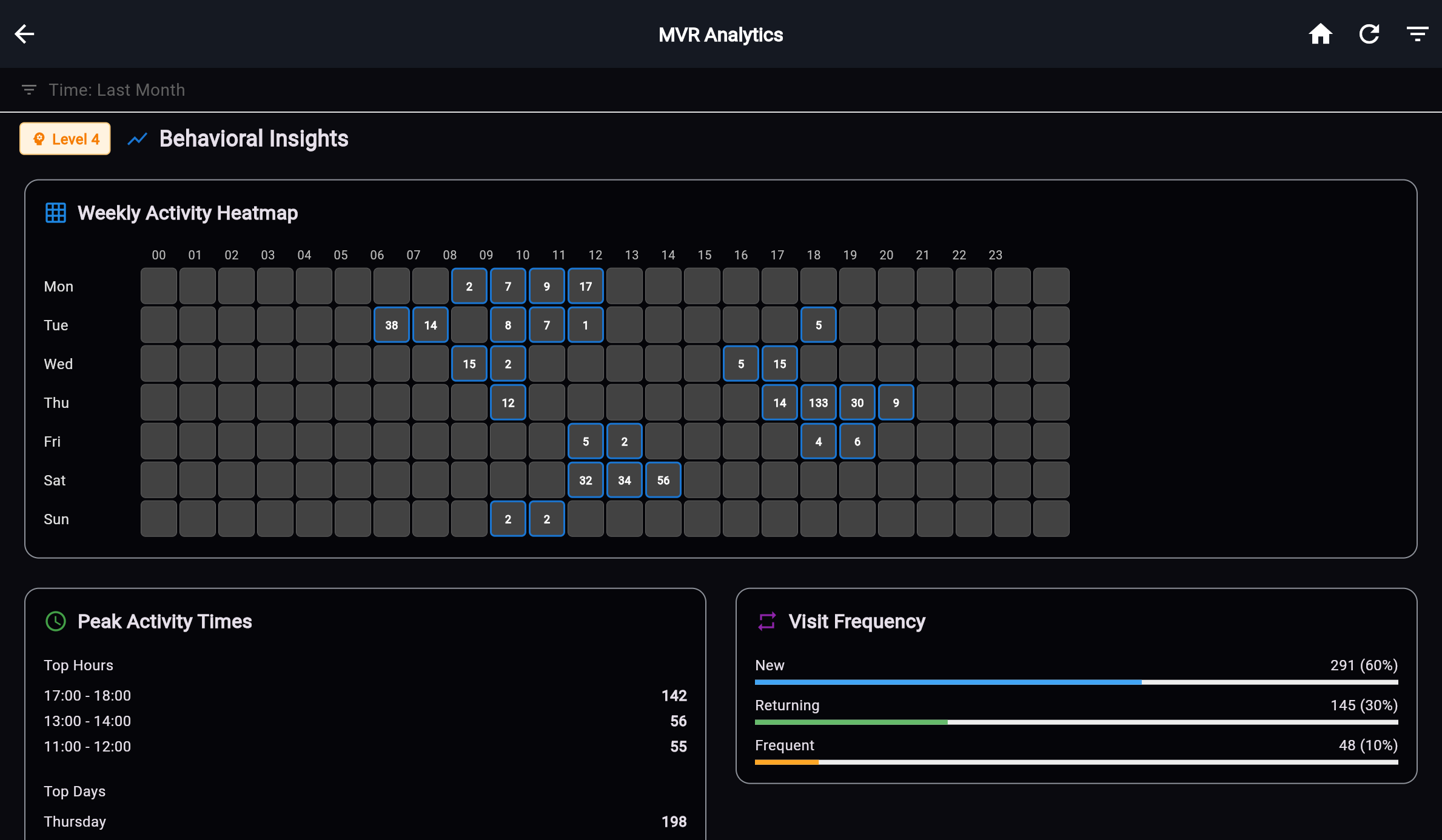The image size is (1442, 840).
Task: Click the 133 cell on Thursday's heatmap row
Action: click(818, 402)
